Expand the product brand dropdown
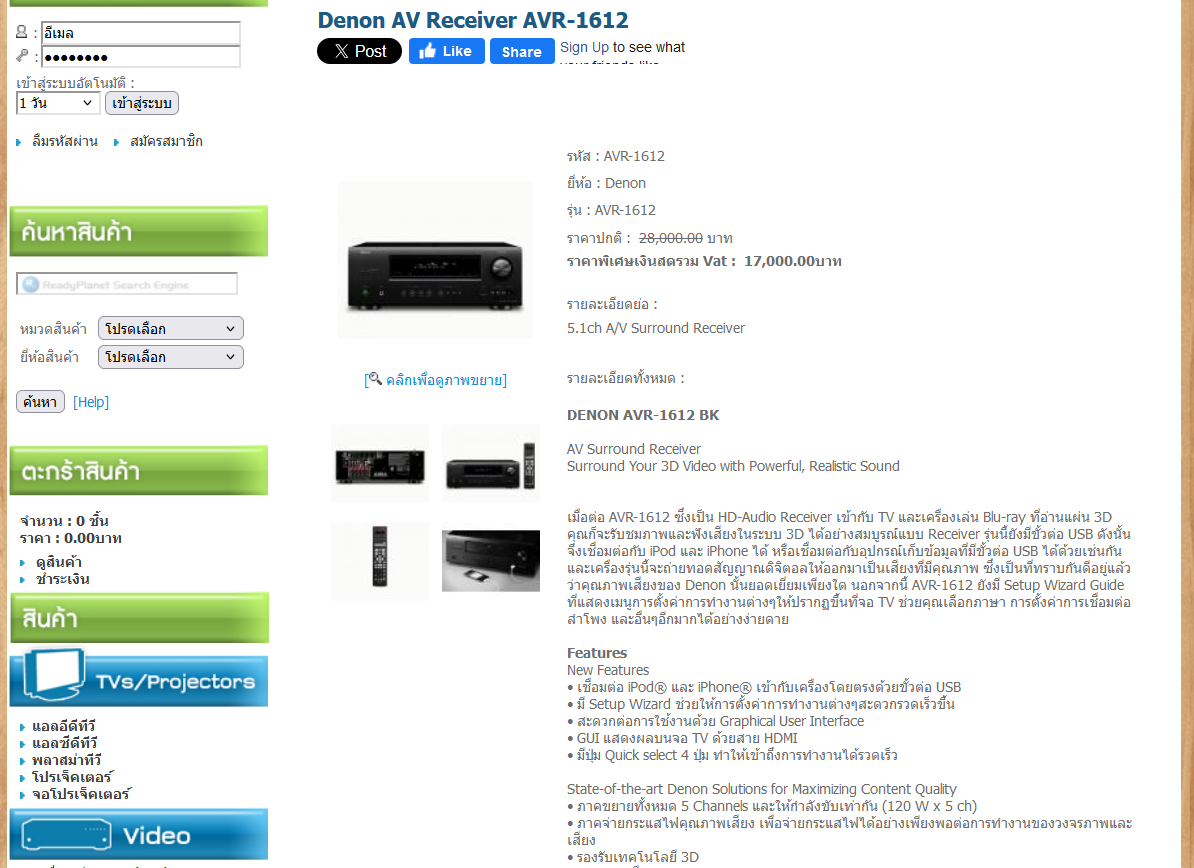Image resolution: width=1194 pixels, height=868 pixels. click(171, 357)
